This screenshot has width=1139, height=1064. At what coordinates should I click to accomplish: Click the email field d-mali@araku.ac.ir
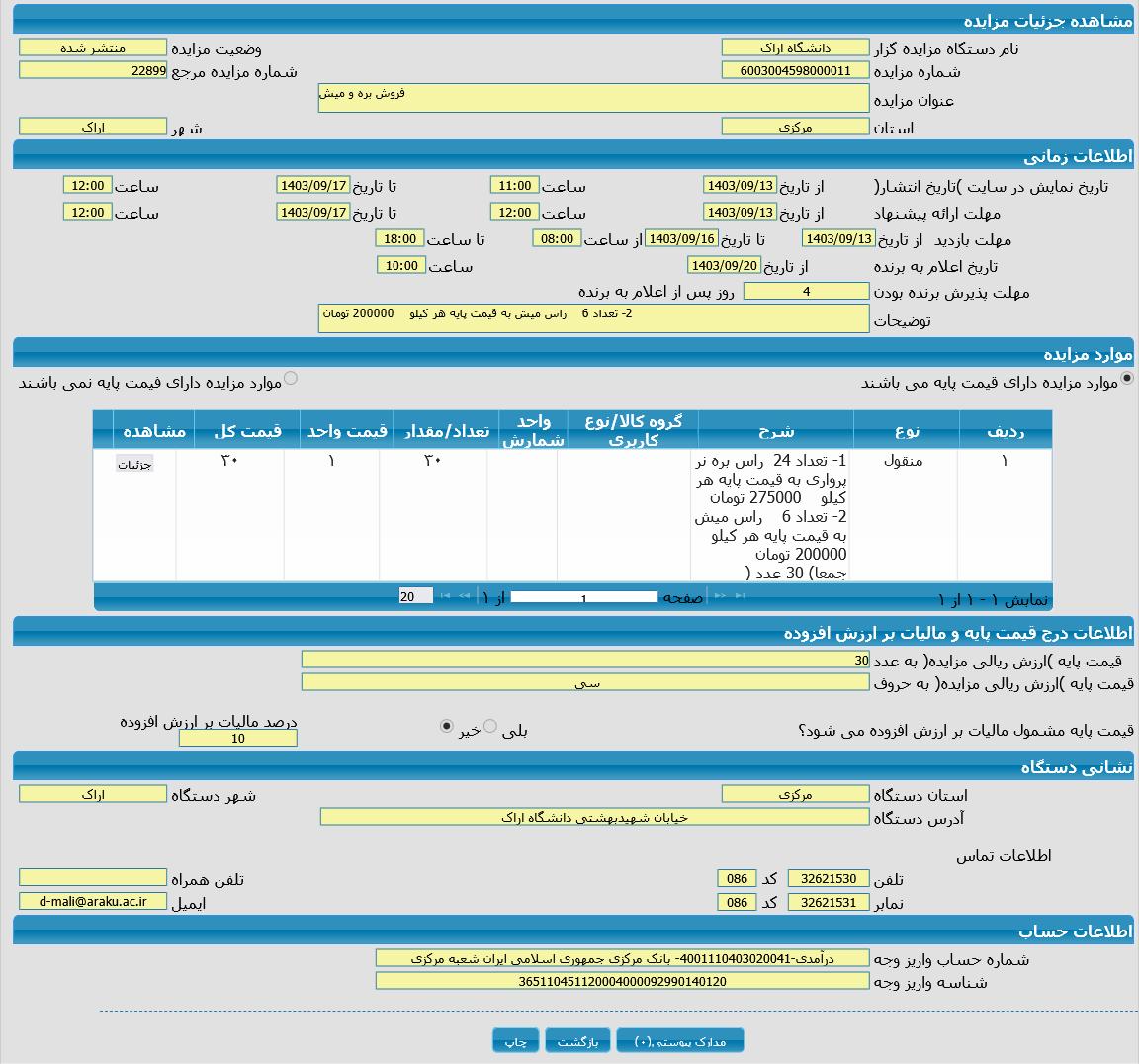tap(93, 901)
